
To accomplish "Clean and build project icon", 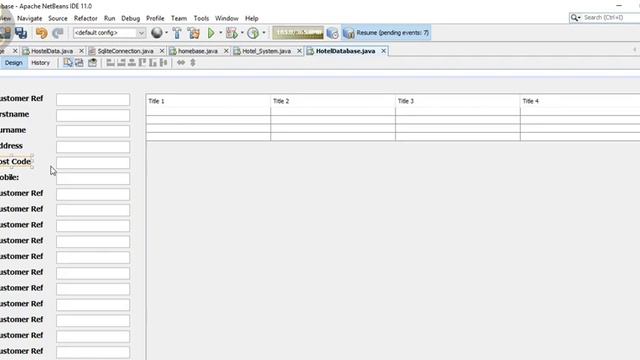I will click(194, 33).
